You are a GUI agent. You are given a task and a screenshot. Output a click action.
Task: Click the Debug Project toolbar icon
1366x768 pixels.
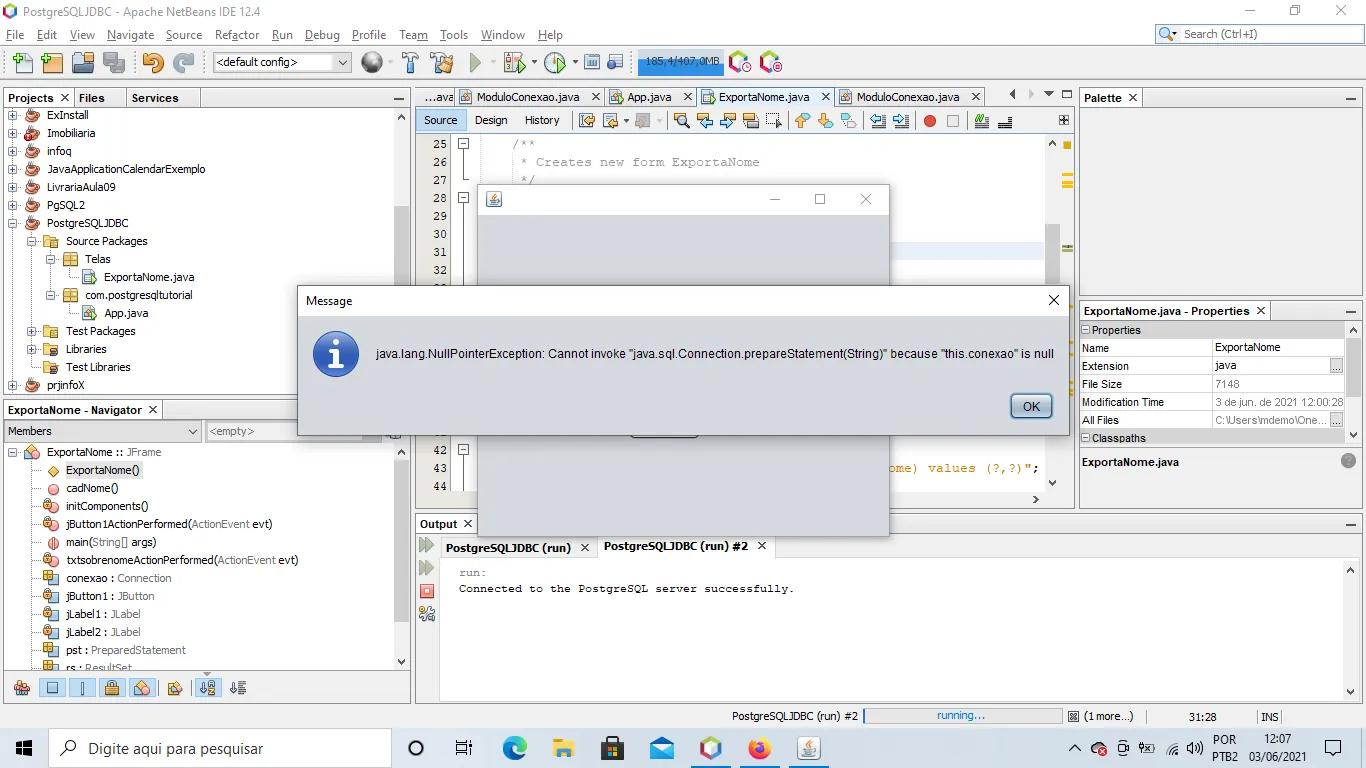click(x=514, y=62)
